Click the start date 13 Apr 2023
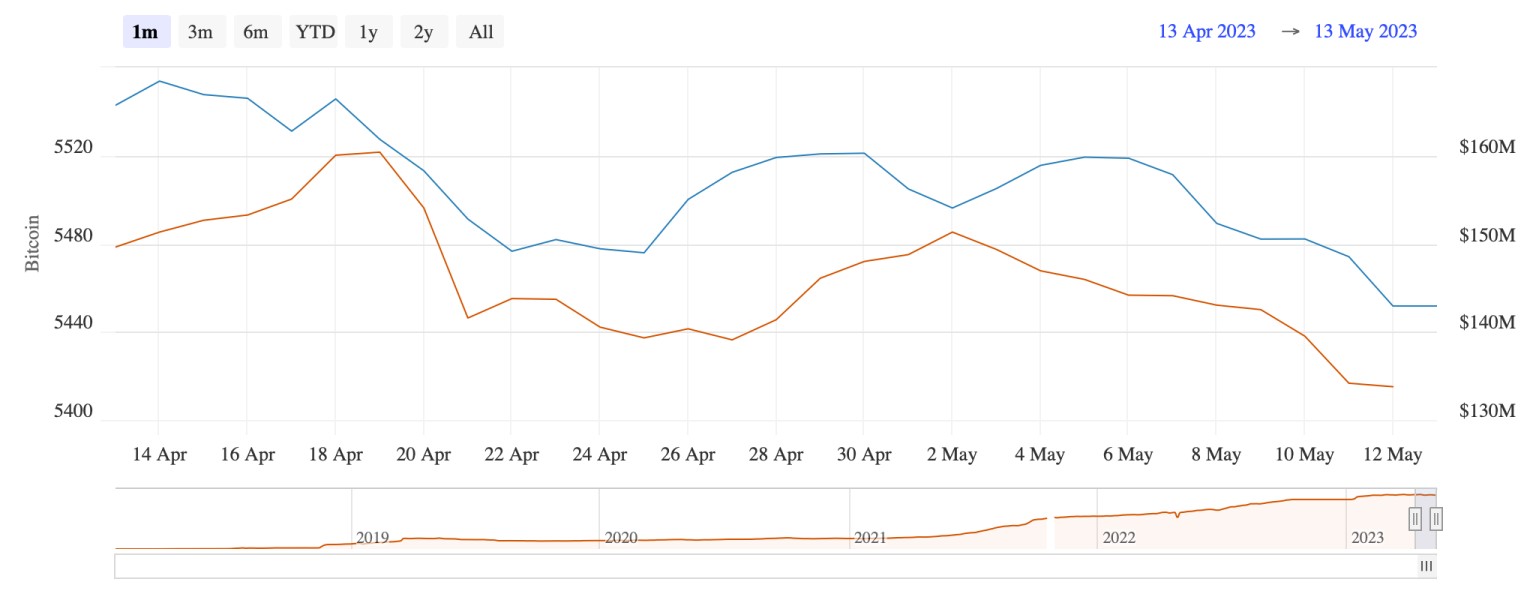 [1206, 31]
